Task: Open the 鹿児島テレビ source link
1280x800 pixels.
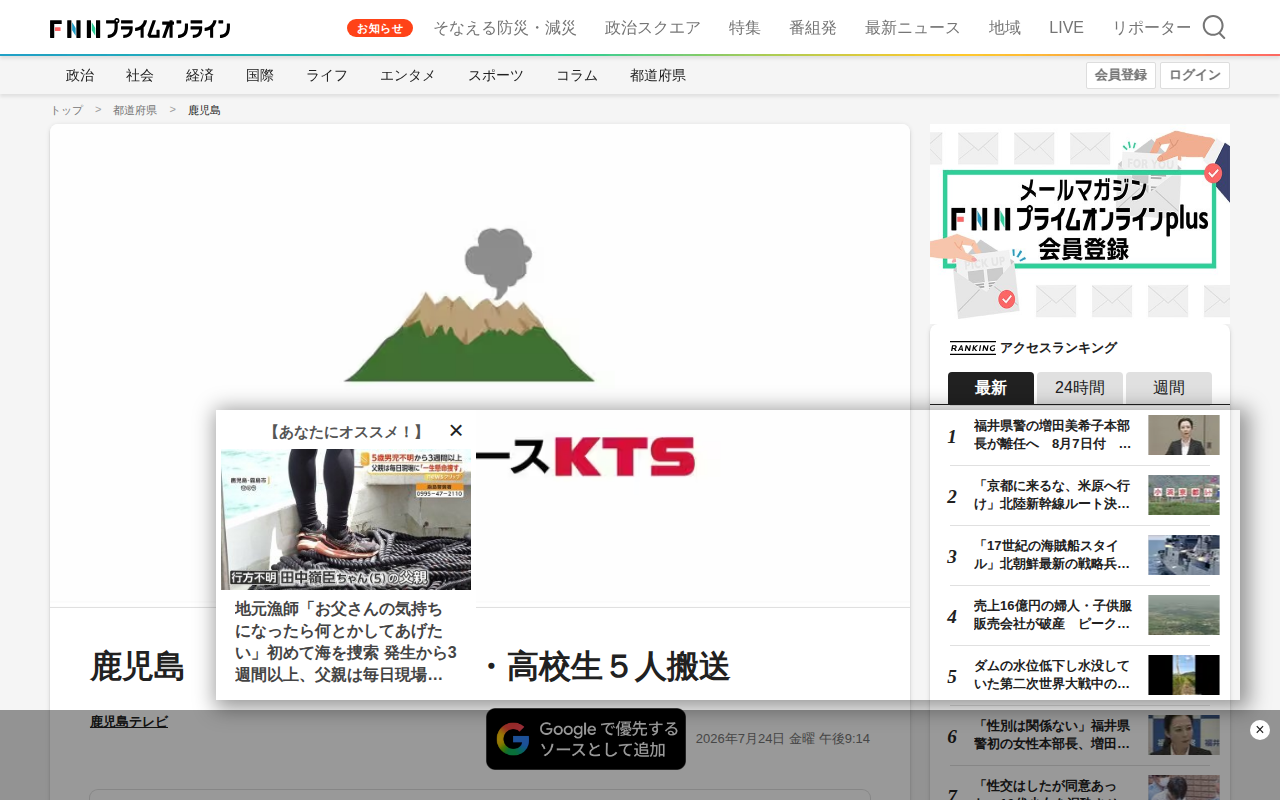Action: [x=129, y=721]
